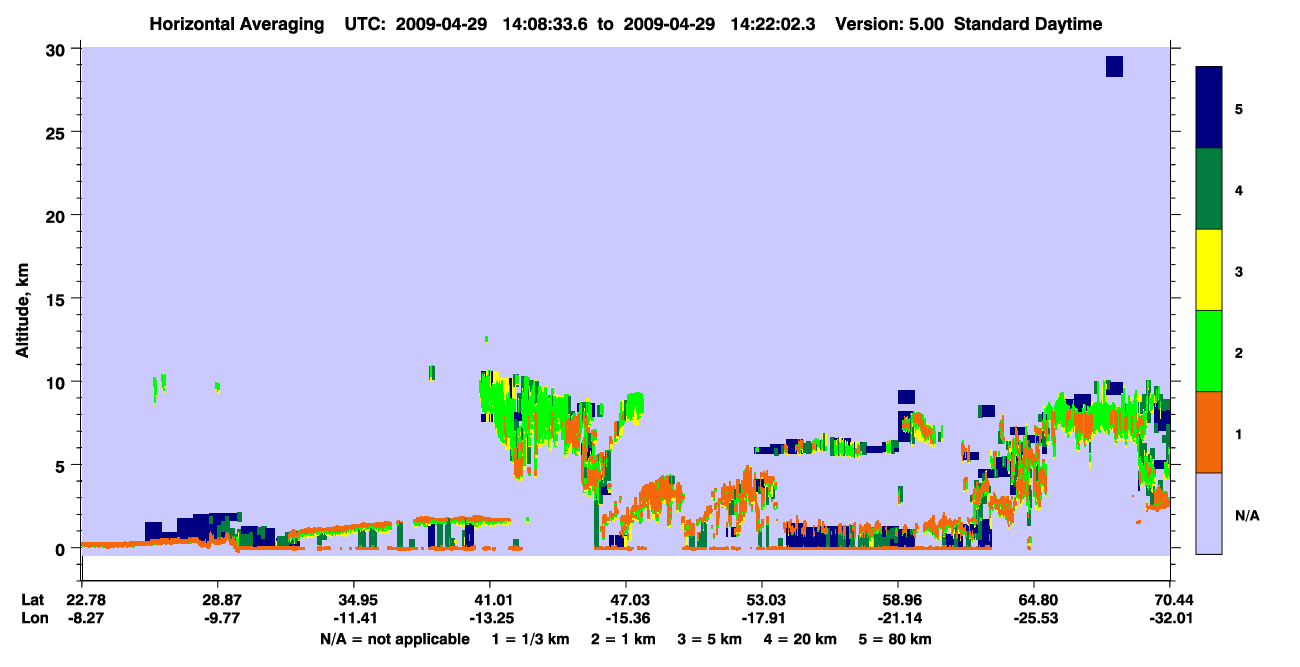Click the bright green level 2 colorbar segment
Screen dimensions: 1300x667
[x=1209, y=351]
